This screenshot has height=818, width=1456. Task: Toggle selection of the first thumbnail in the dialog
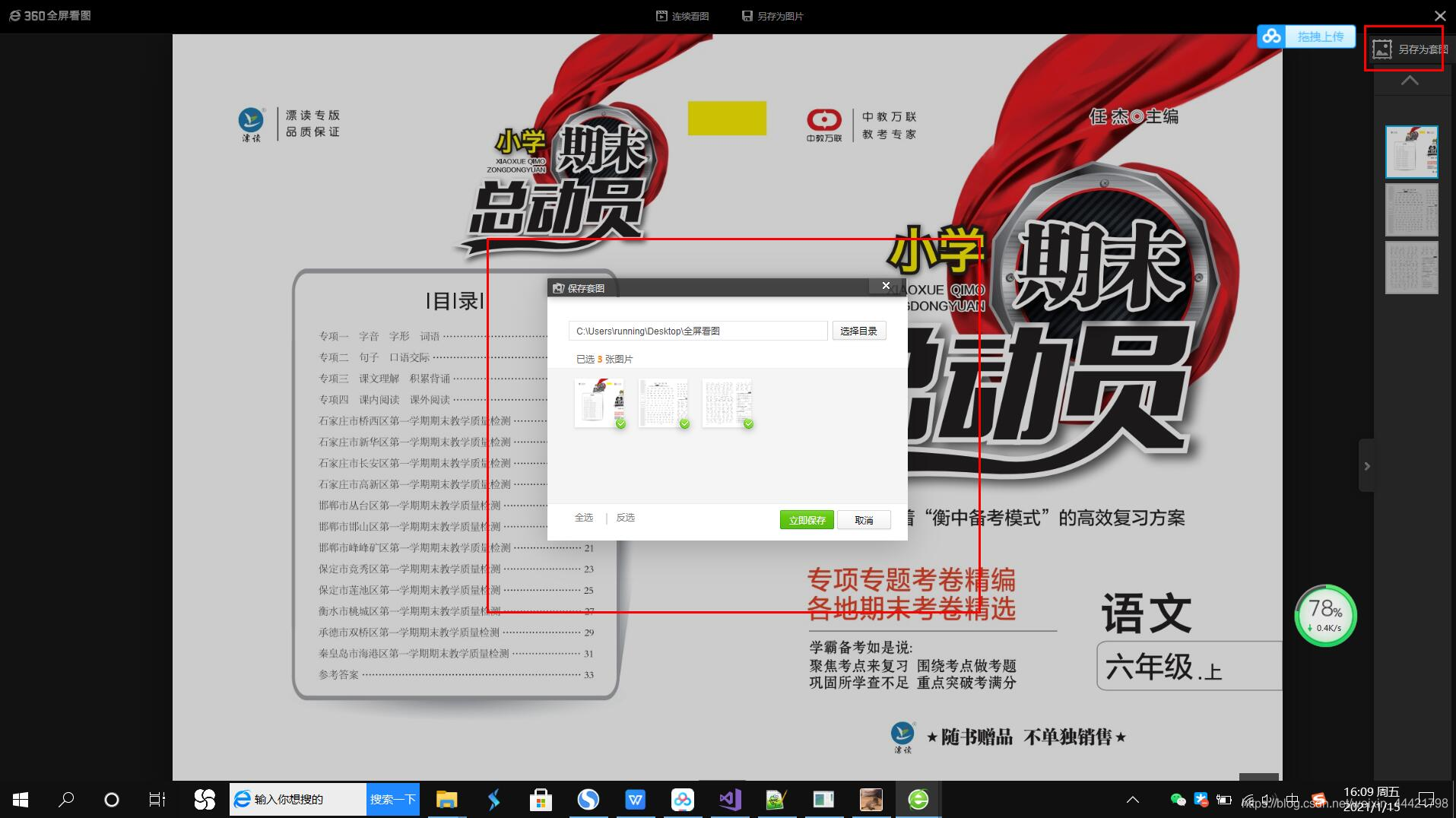[x=600, y=403]
